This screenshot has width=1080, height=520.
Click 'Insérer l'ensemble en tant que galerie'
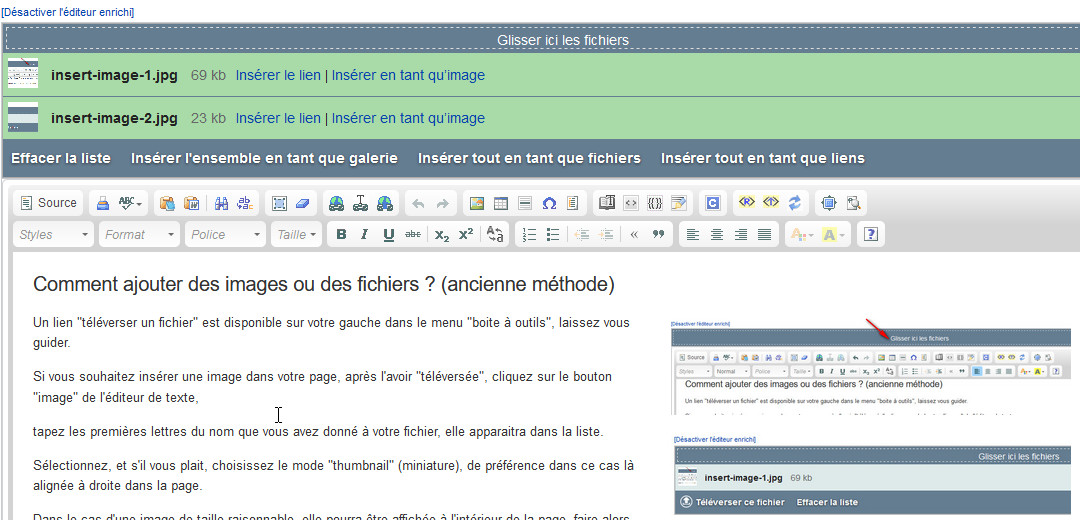point(264,158)
